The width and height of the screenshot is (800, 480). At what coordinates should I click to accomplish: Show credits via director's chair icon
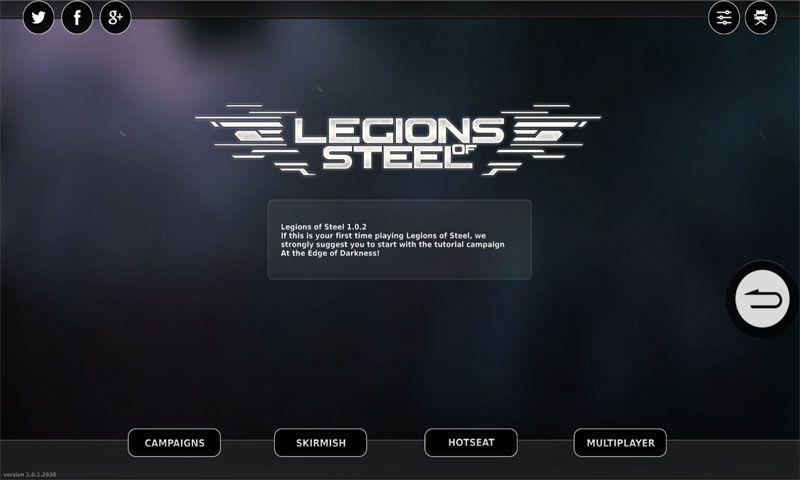pyautogui.click(x=761, y=18)
